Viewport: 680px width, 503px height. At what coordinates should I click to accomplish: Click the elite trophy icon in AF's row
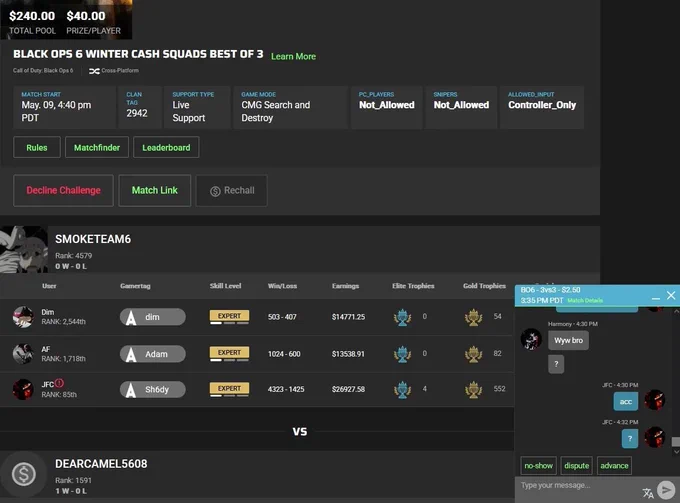(x=402, y=354)
